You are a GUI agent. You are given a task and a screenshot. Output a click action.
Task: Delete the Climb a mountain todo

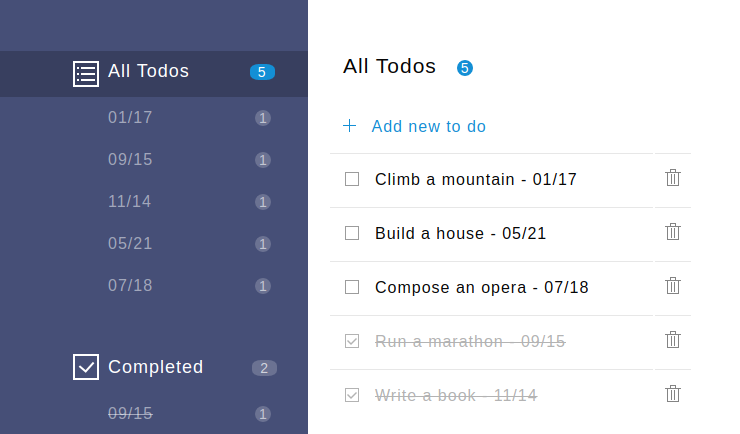[673, 178]
